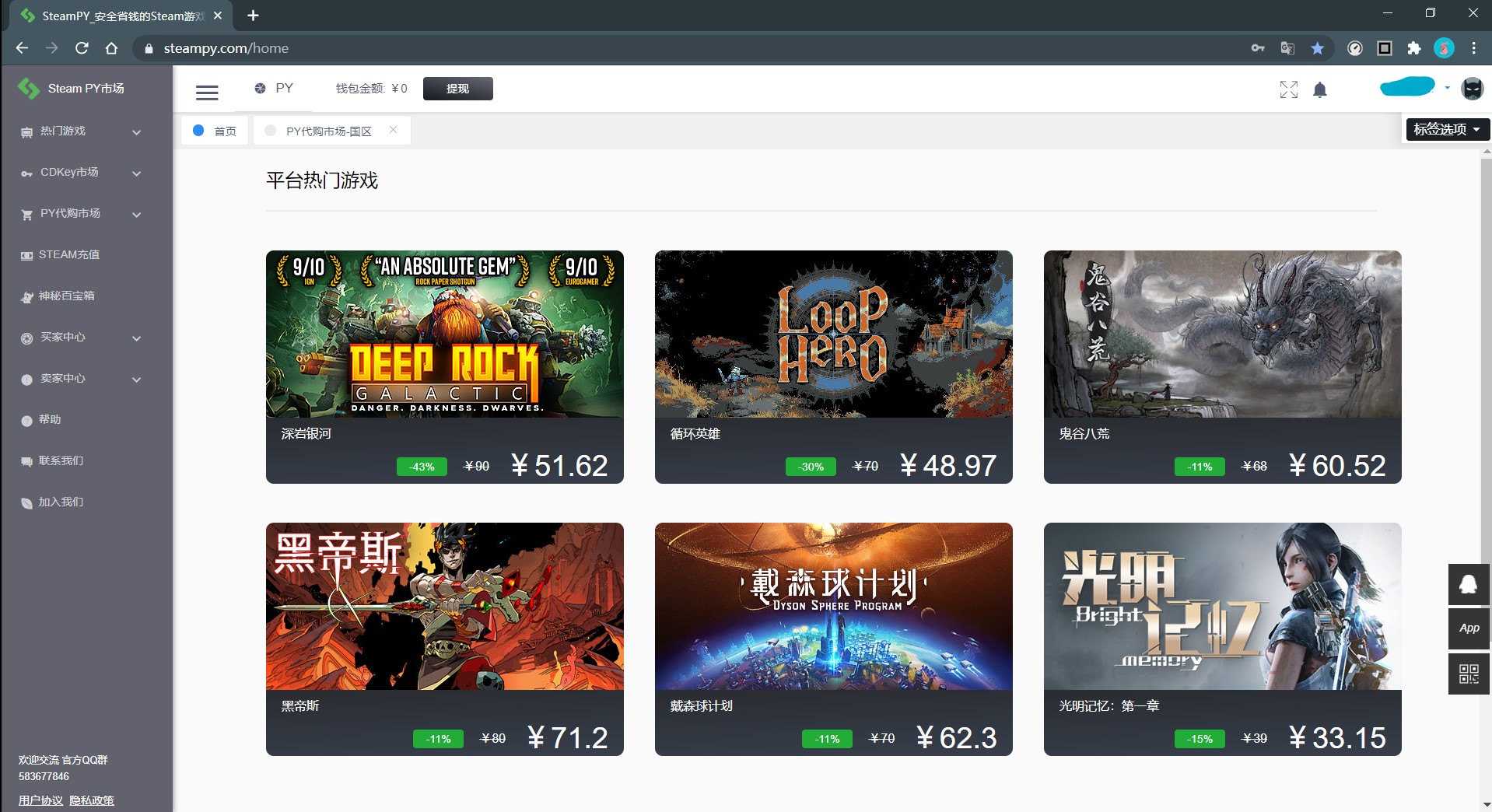Expand the 卖家中心 submenu chevron
The height and width of the screenshot is (812, 1492).
(x=137, y=380)
